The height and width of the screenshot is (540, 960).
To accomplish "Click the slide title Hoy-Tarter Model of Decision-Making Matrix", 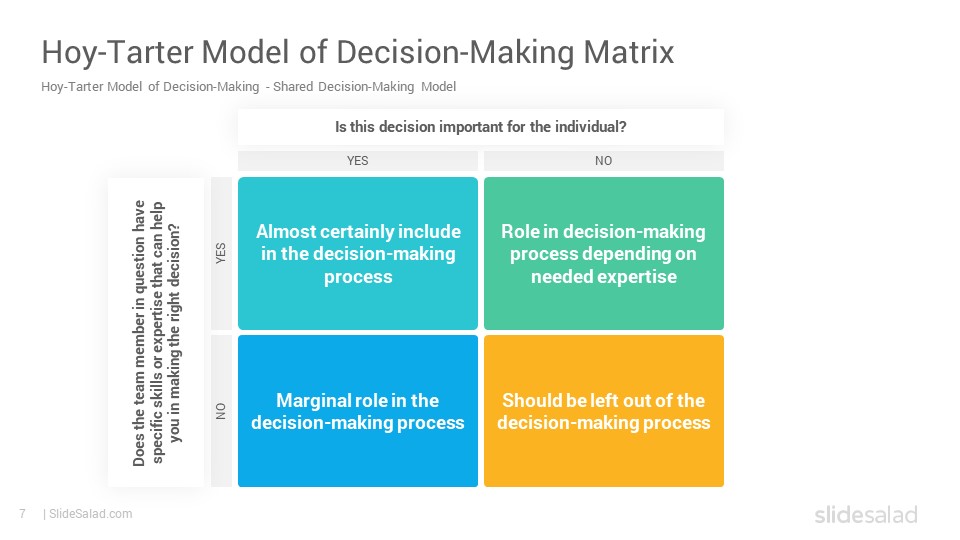I will click(x=358, y=51).
